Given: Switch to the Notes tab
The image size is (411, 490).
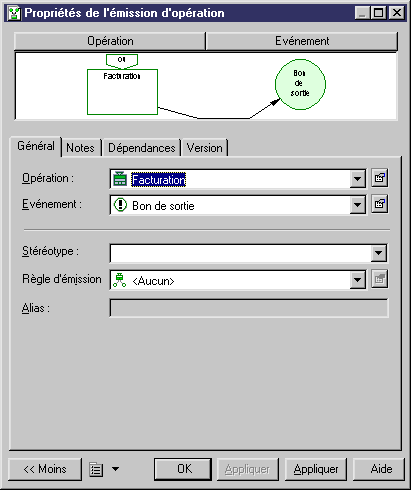Looking at the screenshot, I should [80, 148].
